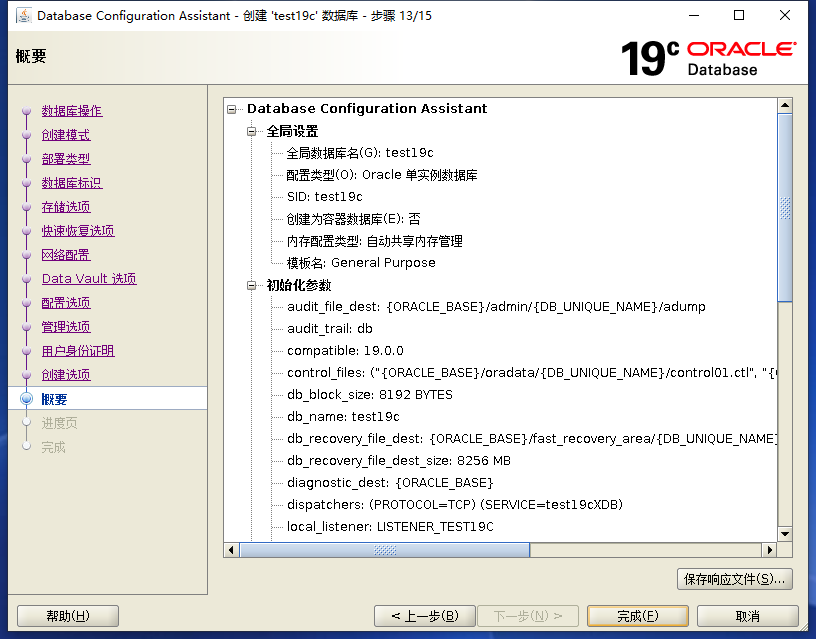816x639 pixels.
Task: Go back with 上一步(B)
Action: click(425, 616)
